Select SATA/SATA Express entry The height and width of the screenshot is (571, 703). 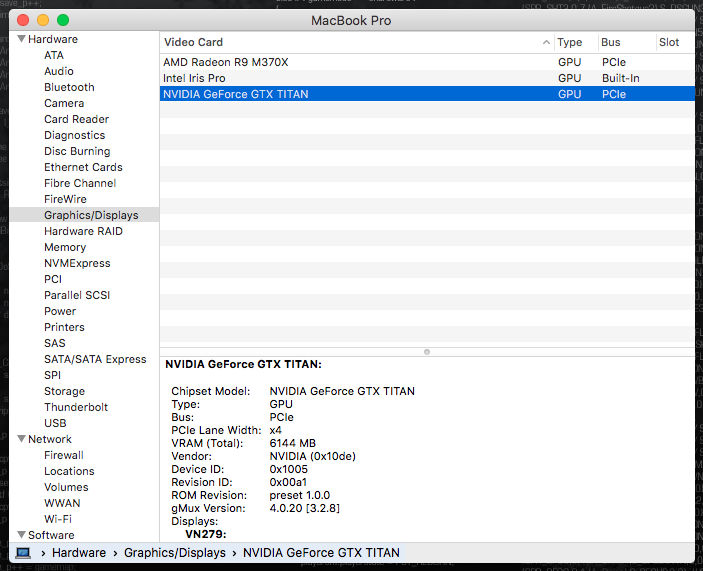tap(95, 359)
